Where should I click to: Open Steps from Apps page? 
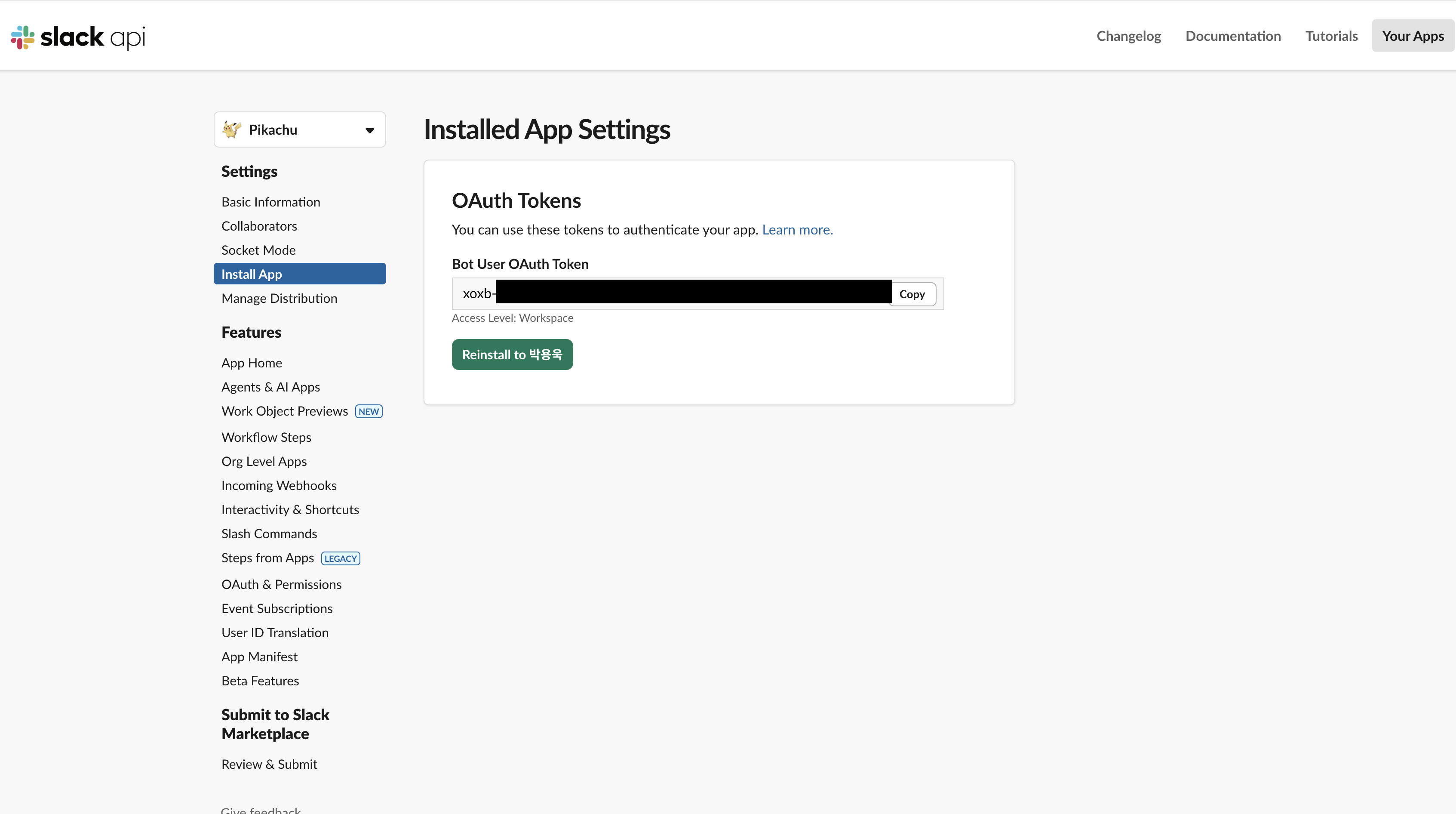[x=267, y=558]
